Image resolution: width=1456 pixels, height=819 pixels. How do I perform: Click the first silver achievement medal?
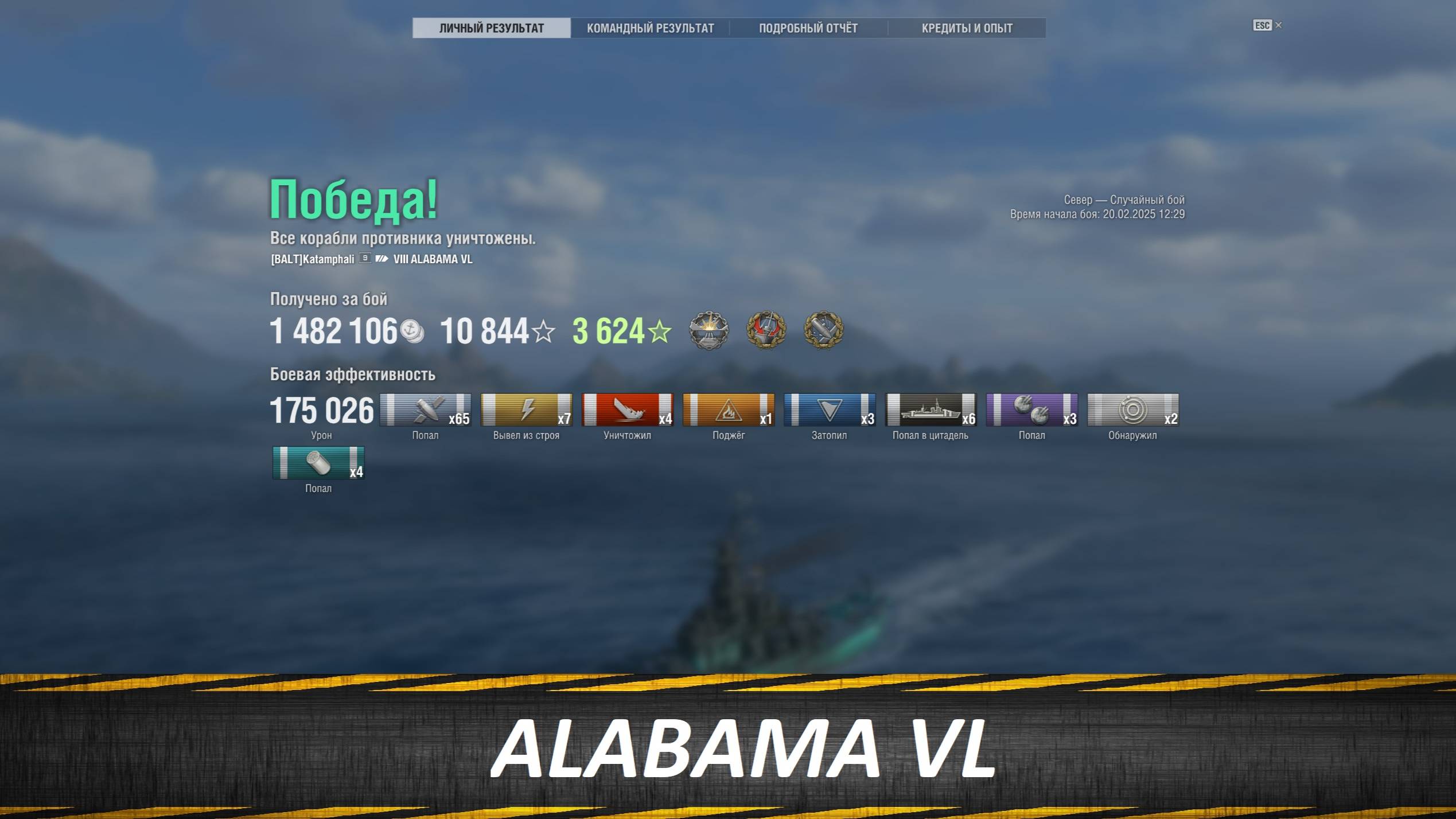(709, 330)
